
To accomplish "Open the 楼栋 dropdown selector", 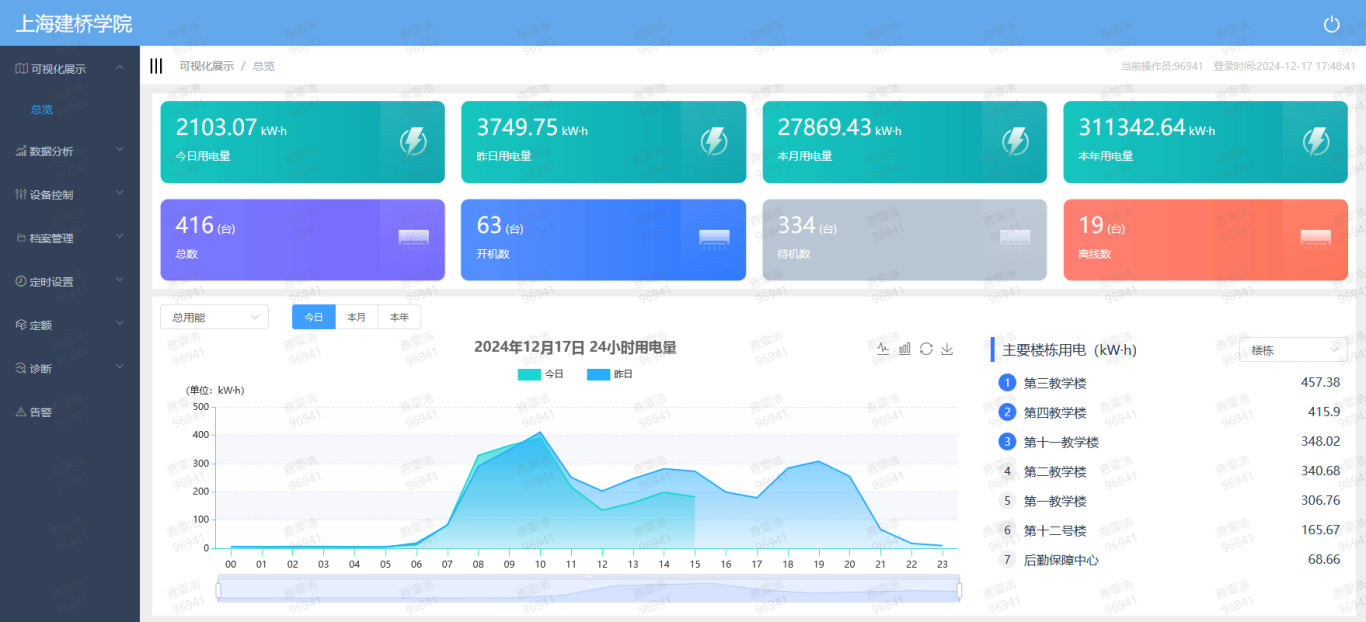I will click(1292, 350).
